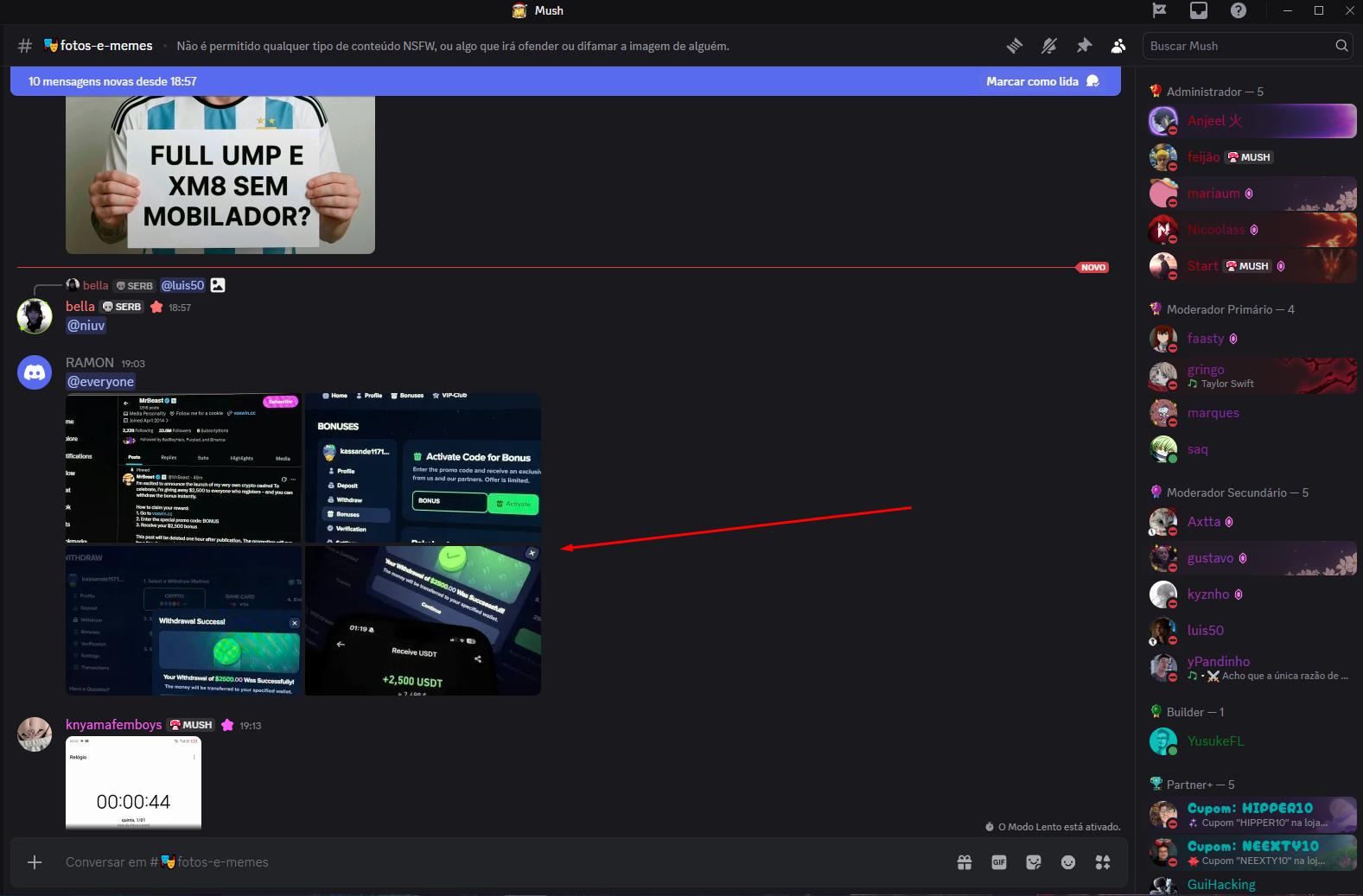Open the Receive USDT screenshot thumbnail
Viewport: 1363px width, 896px height.
(423, 620)
